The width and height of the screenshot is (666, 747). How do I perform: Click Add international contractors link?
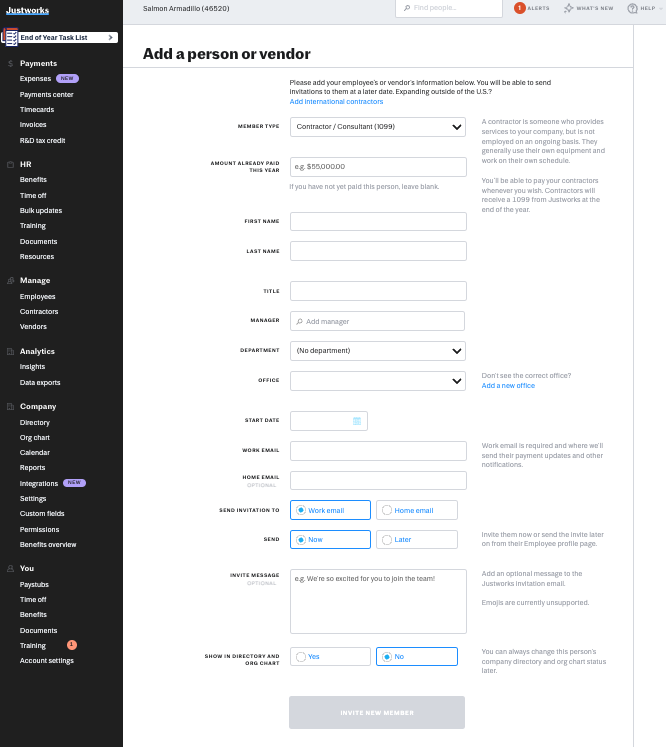coord(336,101)
